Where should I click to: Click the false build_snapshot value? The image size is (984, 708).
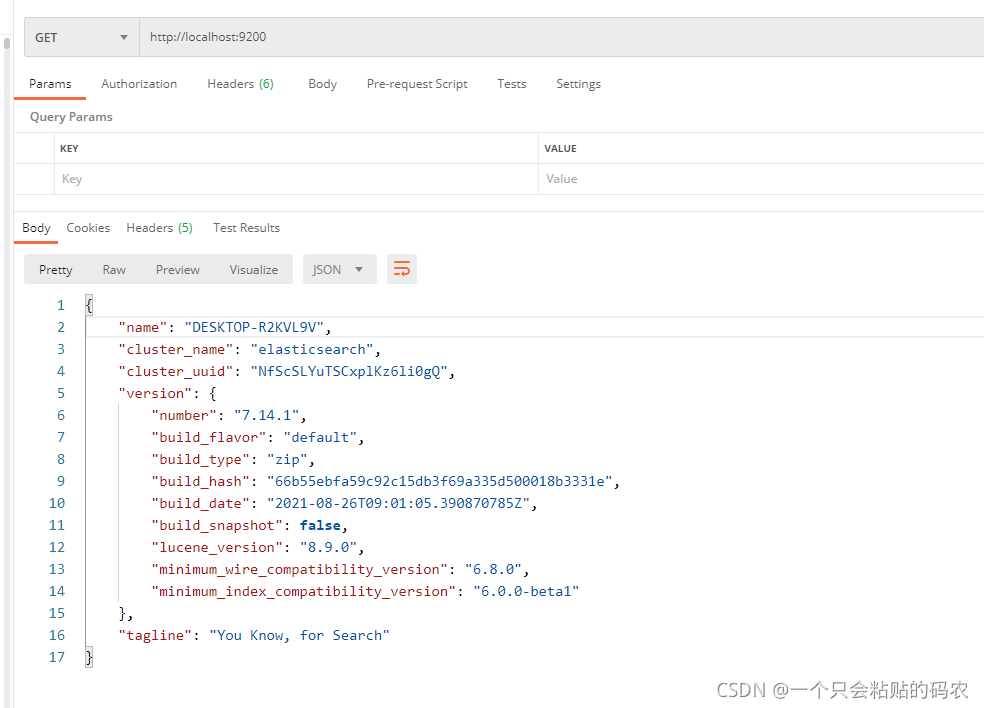tap(320, 525)
